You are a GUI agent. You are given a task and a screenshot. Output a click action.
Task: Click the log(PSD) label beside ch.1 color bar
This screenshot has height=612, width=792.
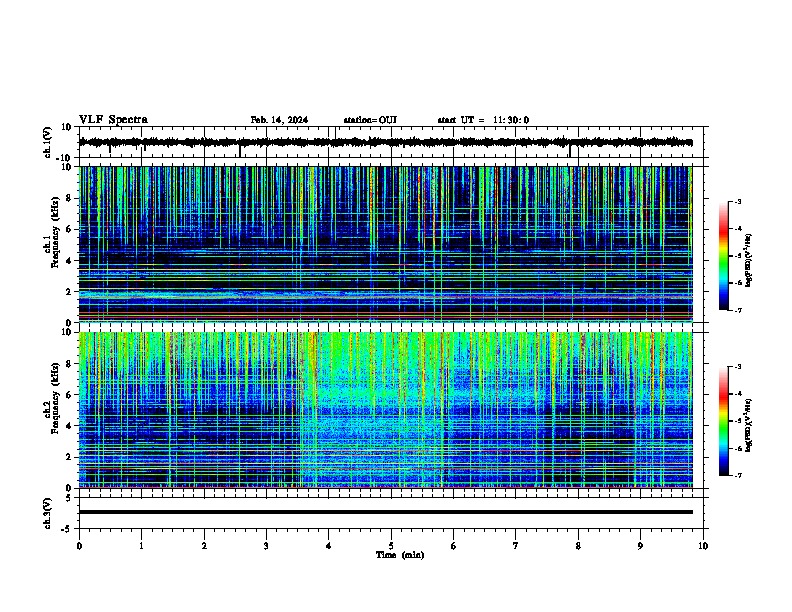coord(749,260)
